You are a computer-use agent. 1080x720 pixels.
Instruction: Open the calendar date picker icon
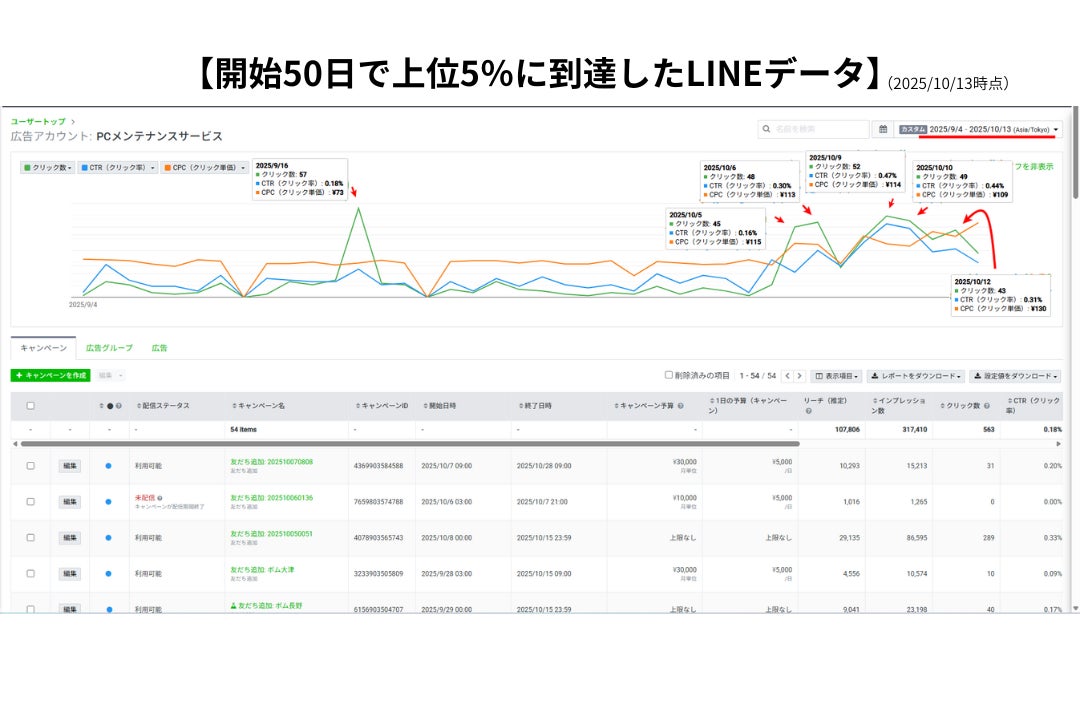coord(883,129)
